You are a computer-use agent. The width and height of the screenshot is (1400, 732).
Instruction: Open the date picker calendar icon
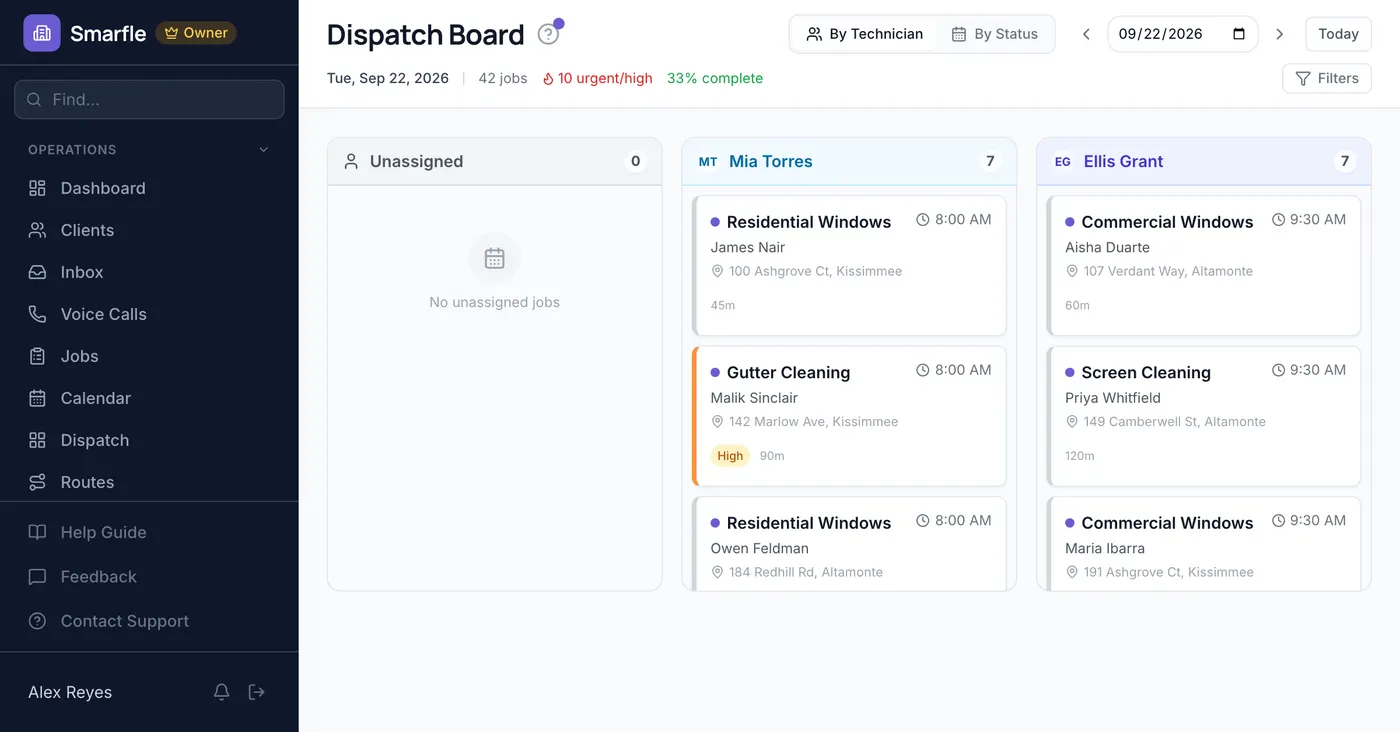(x=1239, y=34)
